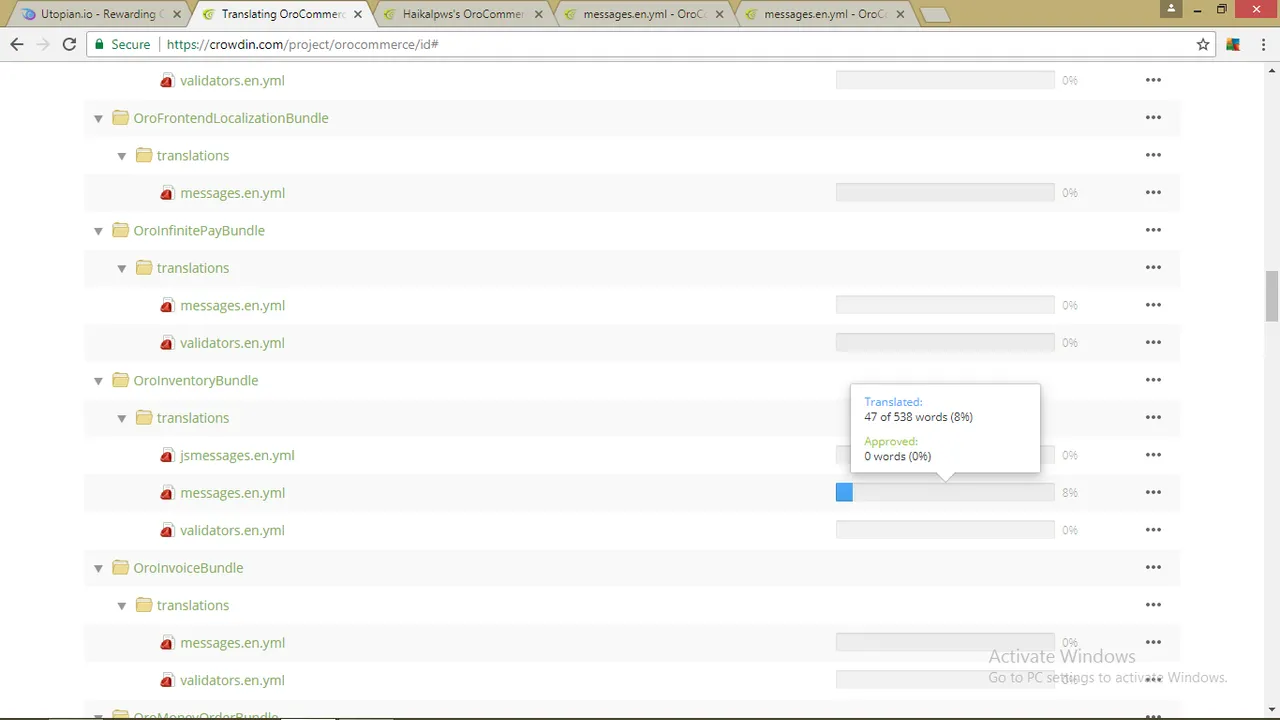Click the 8% progress bar for messages.en.yml

pos(945,492)
